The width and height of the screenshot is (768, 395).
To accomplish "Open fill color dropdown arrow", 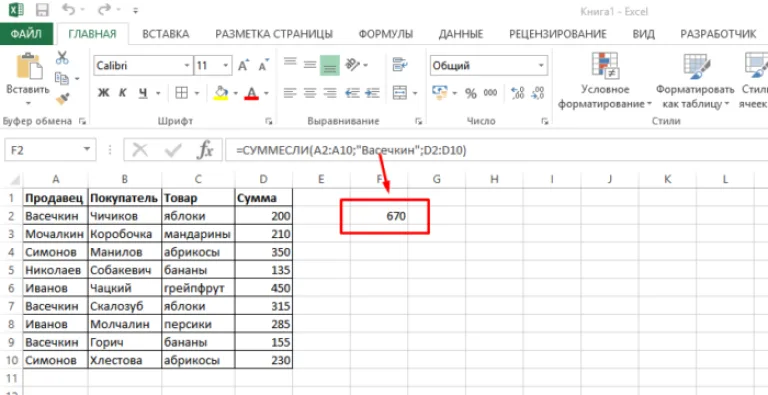I will coord(236,93).
